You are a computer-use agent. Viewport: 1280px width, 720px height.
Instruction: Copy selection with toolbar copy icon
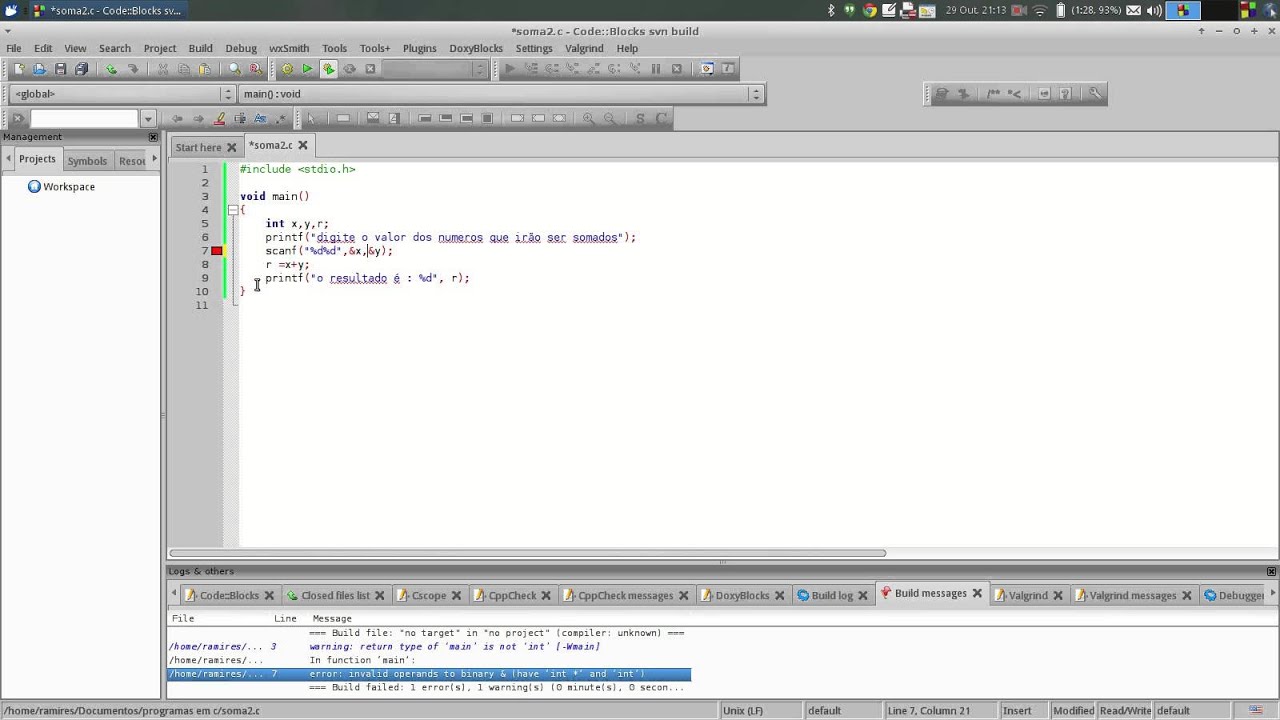point(184,69)
